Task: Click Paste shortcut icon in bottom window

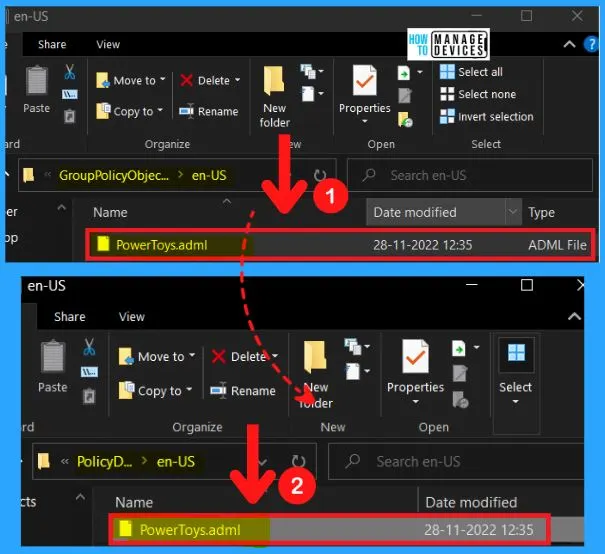Action: 89,396
